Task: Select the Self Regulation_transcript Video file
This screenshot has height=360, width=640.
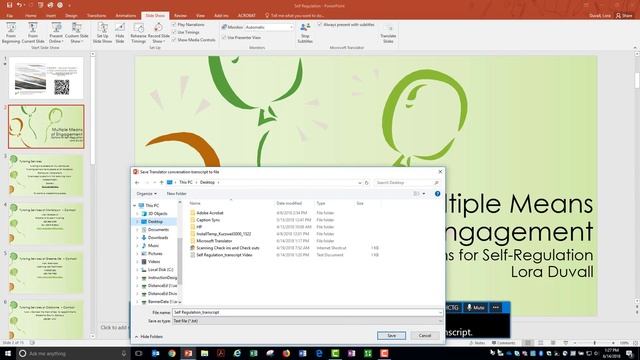Action: point(224,255)
